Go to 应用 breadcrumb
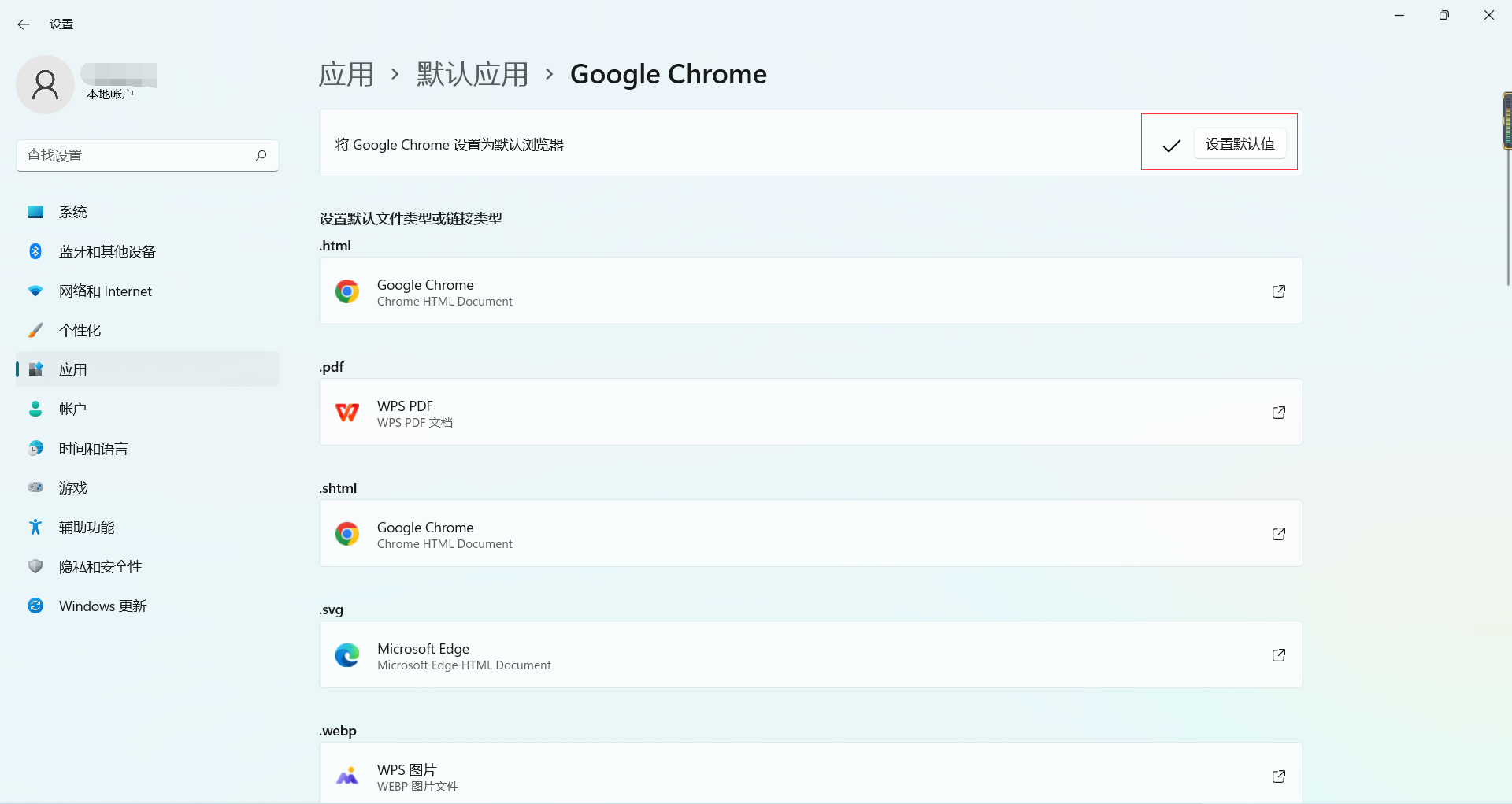This screenshot has height=804, width=1512. (346, 74)
